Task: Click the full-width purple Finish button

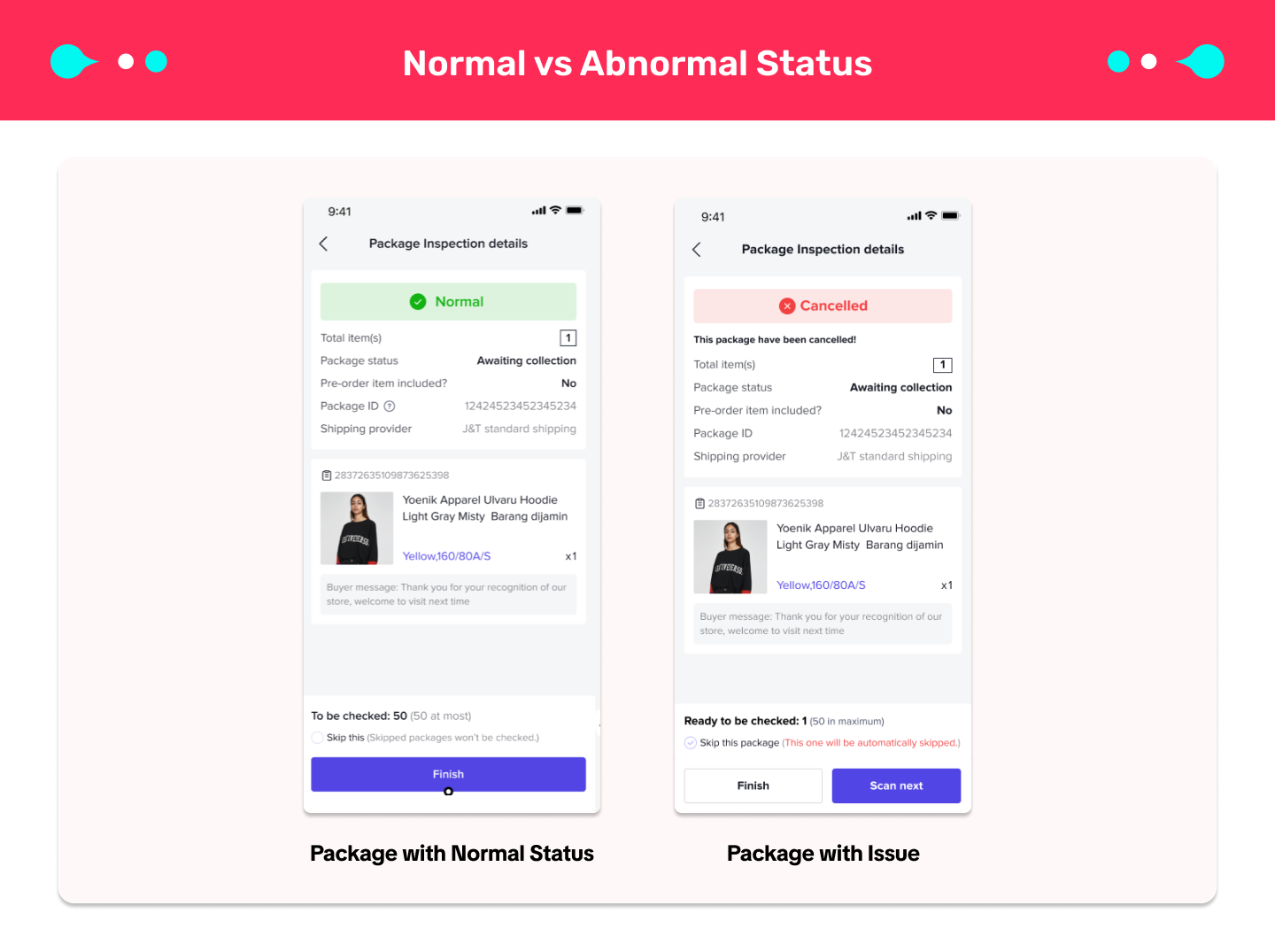Action: tap(448, 774)
